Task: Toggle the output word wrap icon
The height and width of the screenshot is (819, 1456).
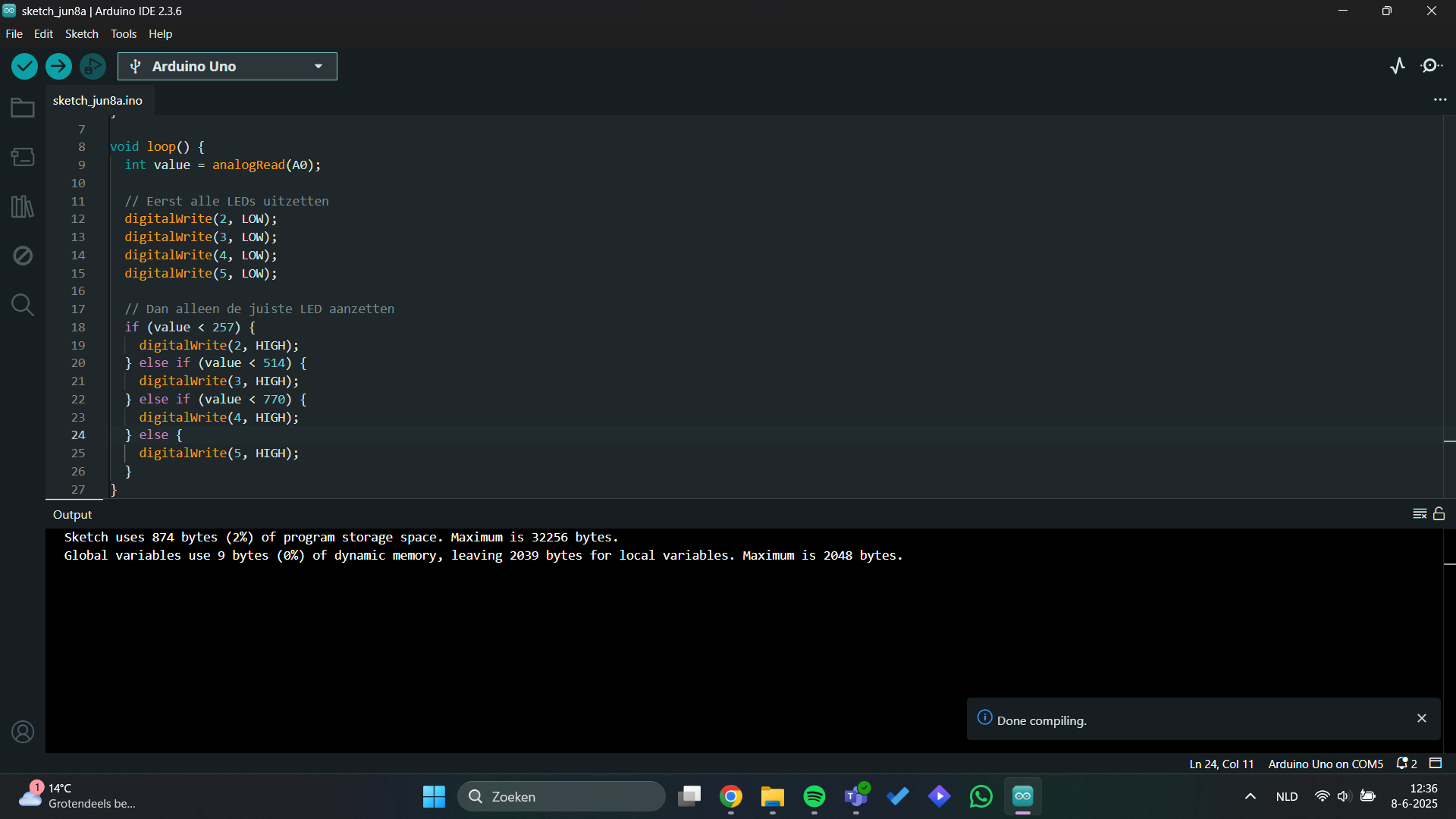Action: (x=1420, y=514)
